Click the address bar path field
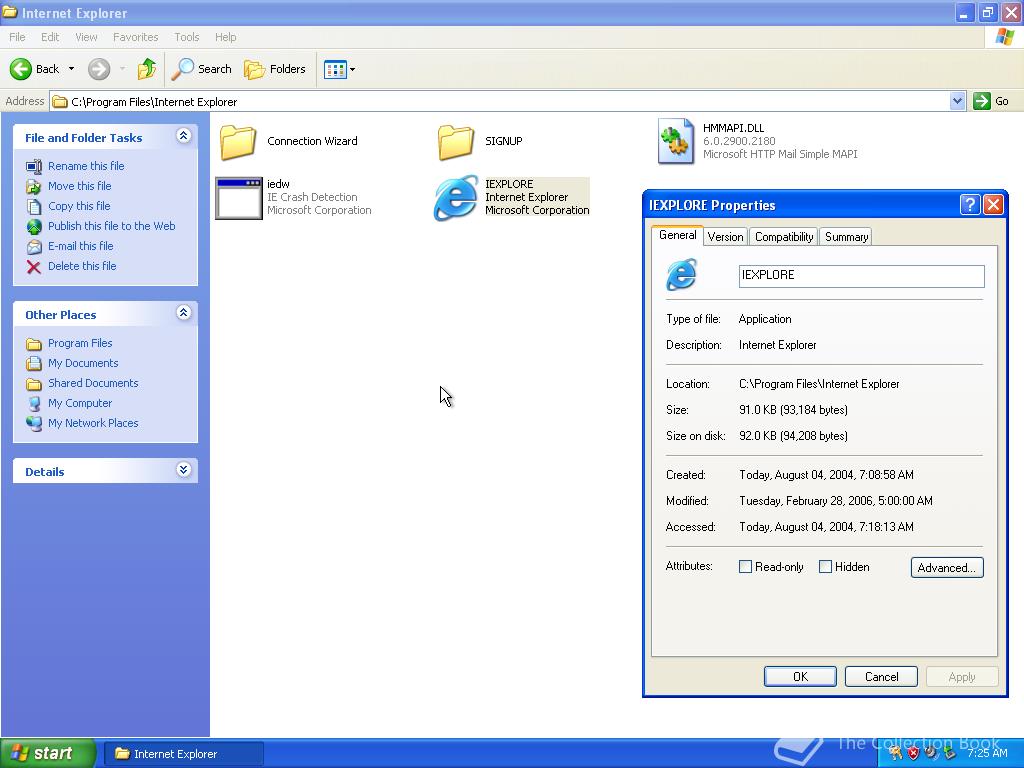1024x768 pixels. pyautogui.click(x=500, y=102)
